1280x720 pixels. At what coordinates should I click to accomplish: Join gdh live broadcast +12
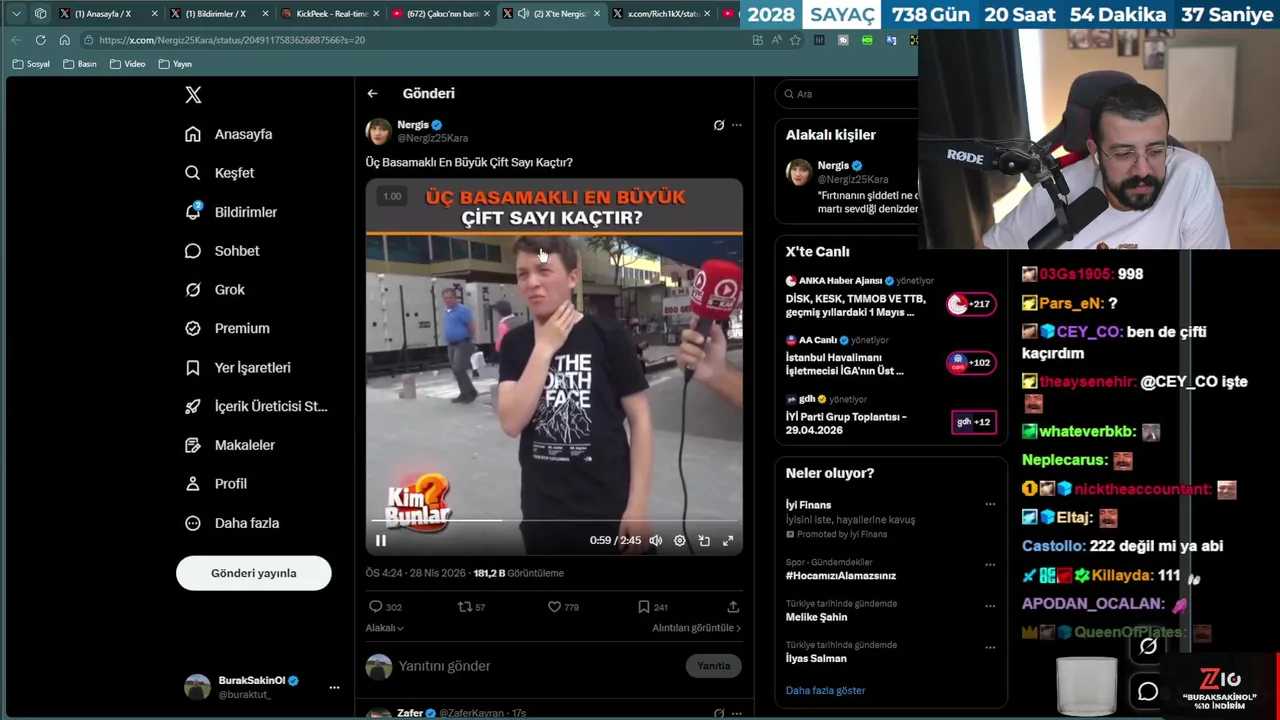click(973, 422)
